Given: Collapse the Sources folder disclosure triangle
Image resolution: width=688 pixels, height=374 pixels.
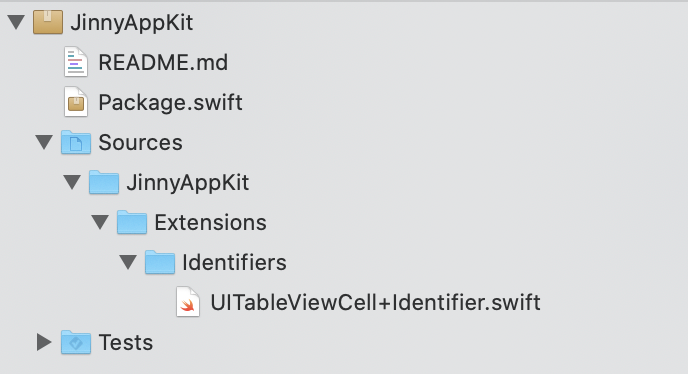Looking at the screenshot, I should [44, 142].
